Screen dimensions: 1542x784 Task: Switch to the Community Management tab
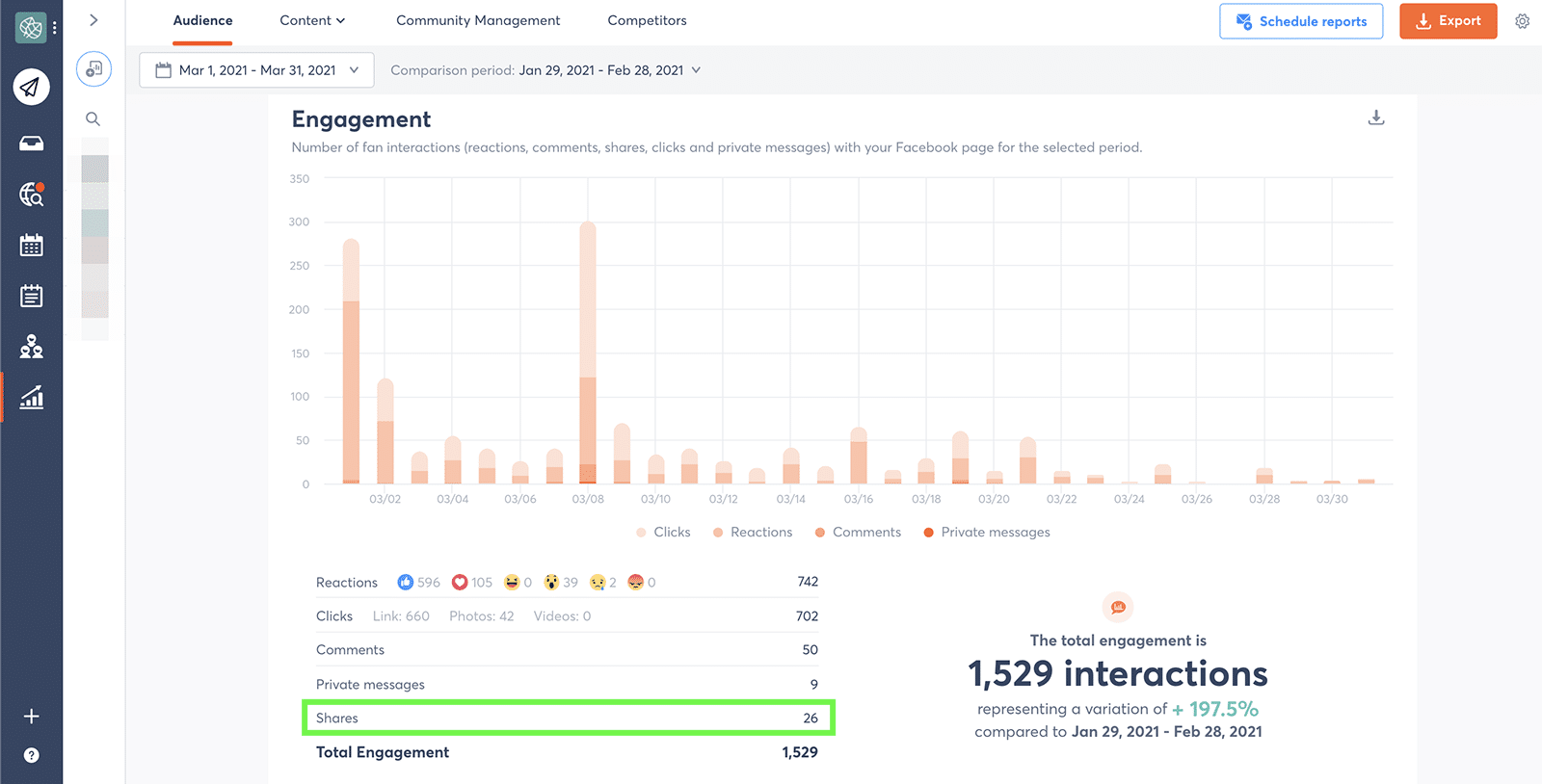pyautogui.click(x=478, y=20)
